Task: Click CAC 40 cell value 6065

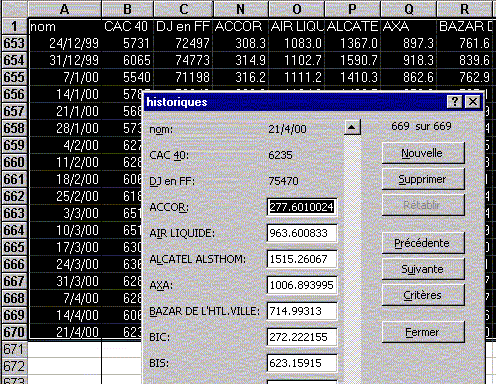Action: pos(128,60)
